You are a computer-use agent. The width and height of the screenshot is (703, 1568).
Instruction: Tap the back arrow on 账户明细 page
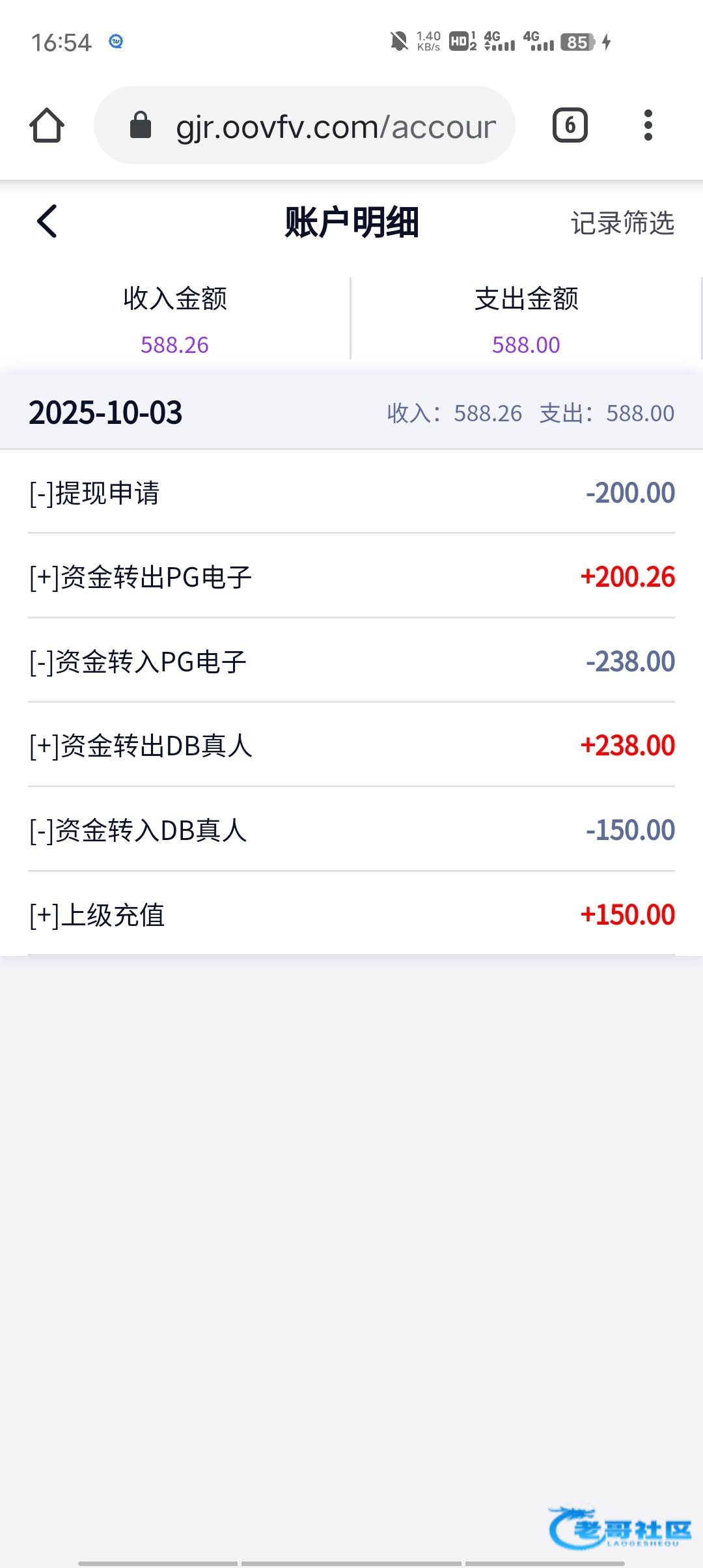coord(47,221)
